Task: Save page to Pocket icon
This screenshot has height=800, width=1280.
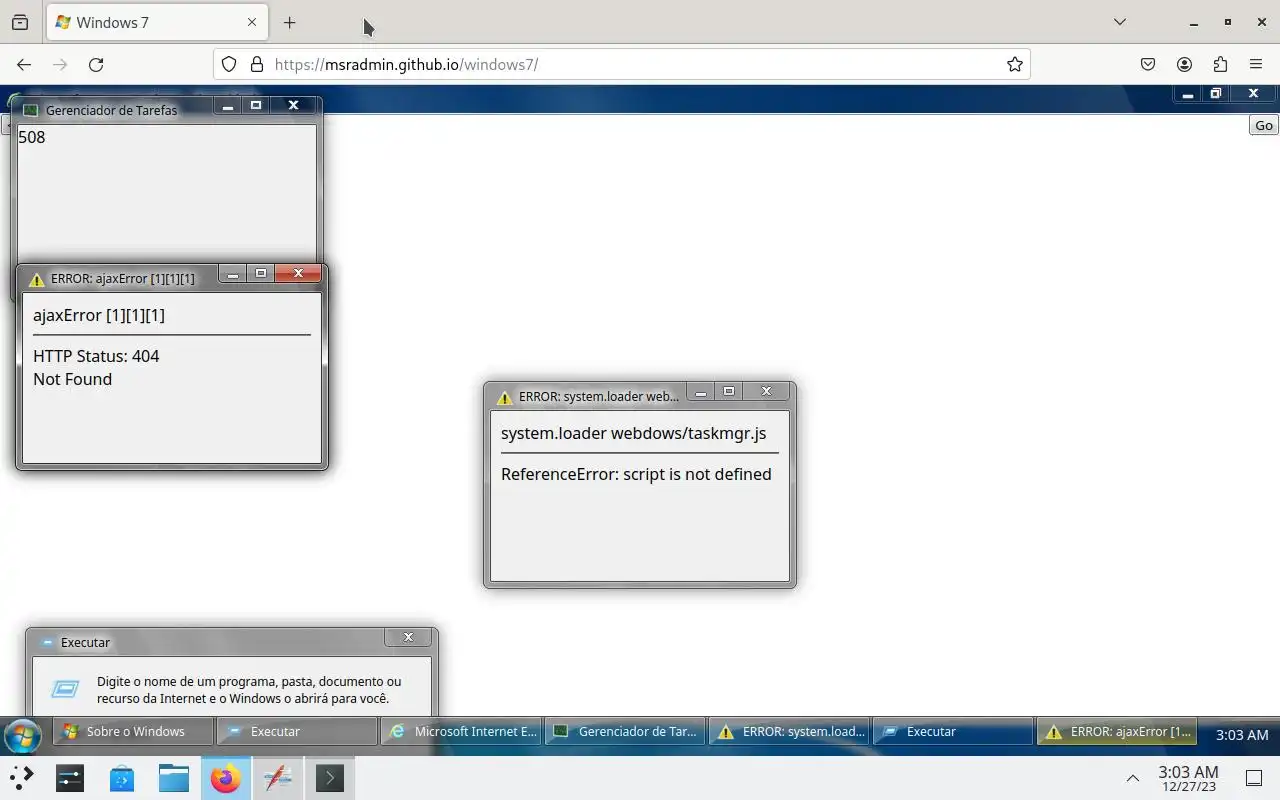Action: tap(1148, 64)
